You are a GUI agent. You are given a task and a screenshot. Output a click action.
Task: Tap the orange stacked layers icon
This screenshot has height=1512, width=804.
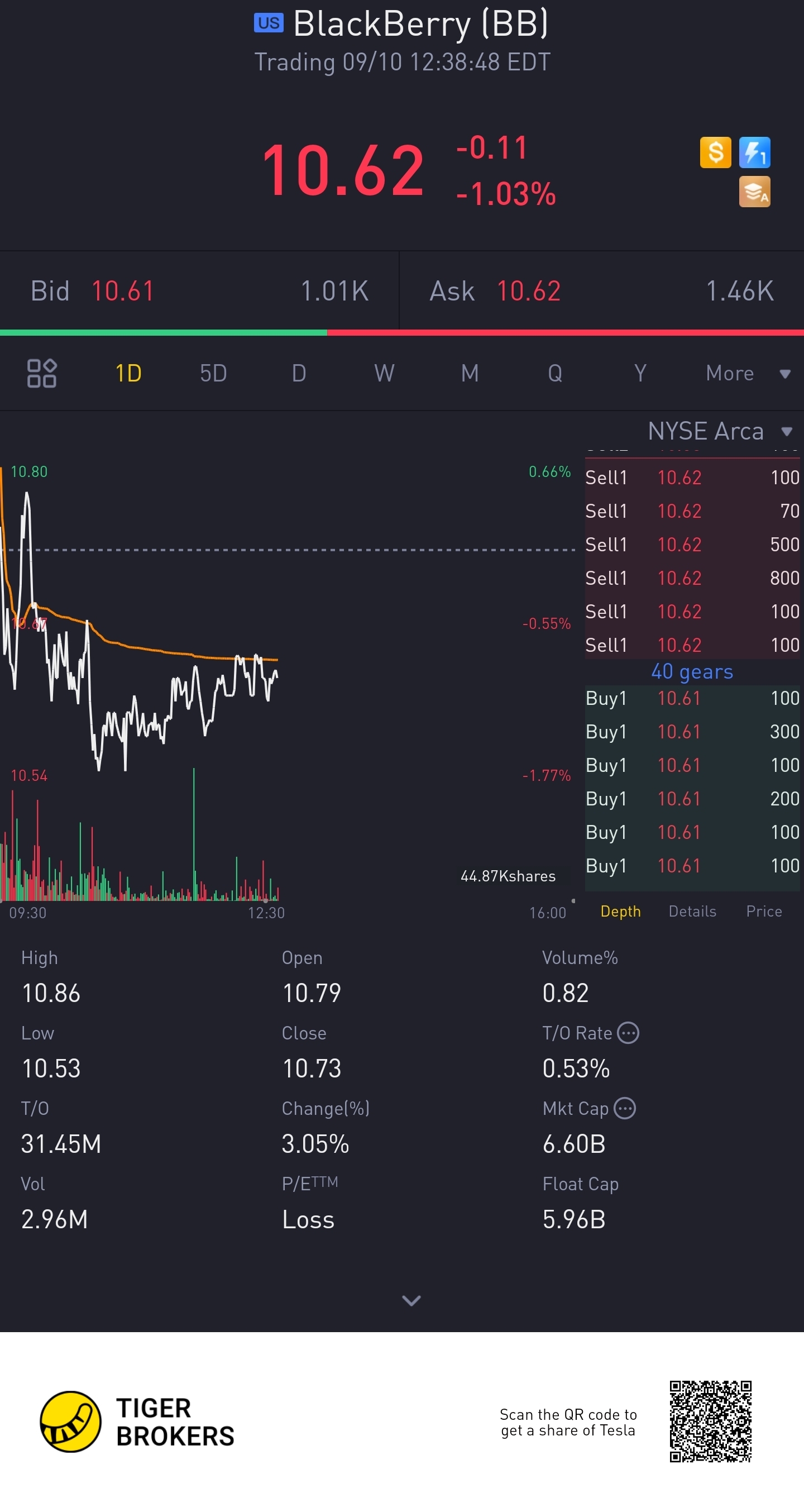pyautogui.click(x=754, y=192)
